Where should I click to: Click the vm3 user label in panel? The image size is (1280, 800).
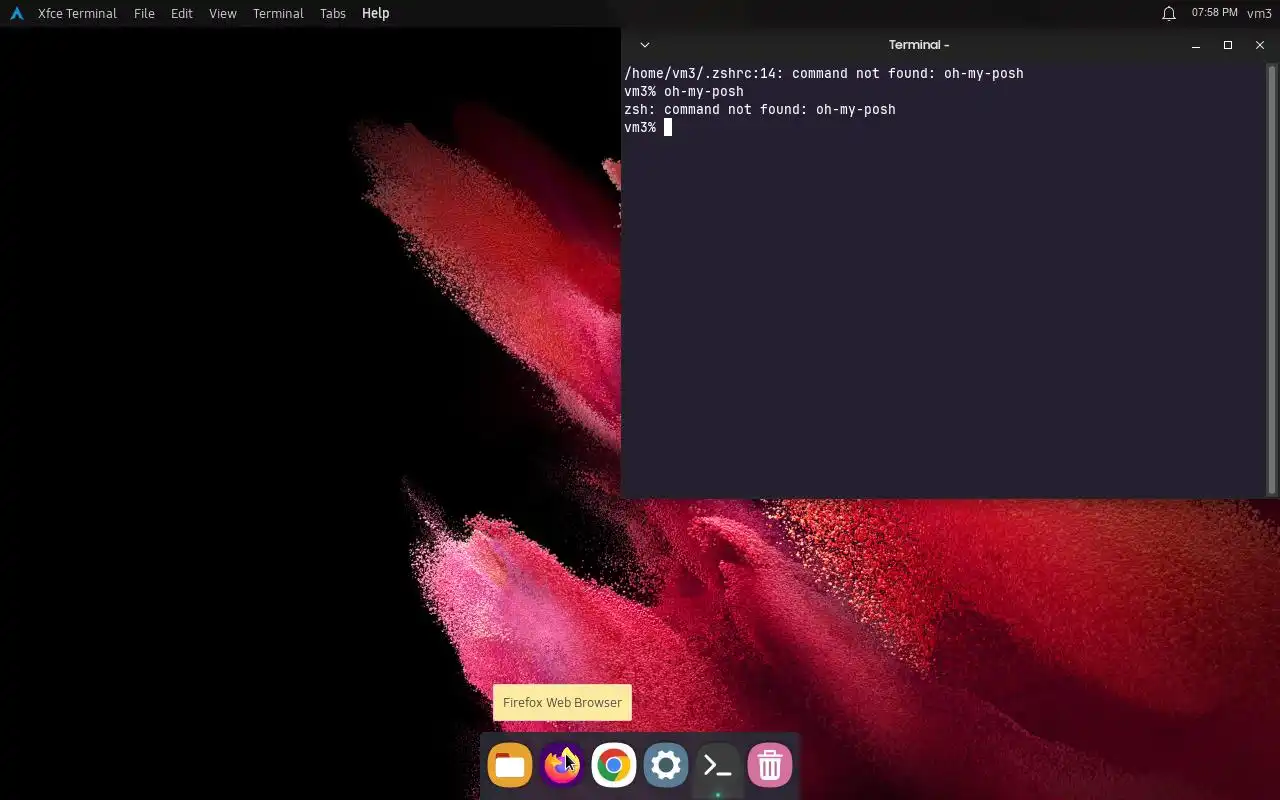pos(1259,13)
